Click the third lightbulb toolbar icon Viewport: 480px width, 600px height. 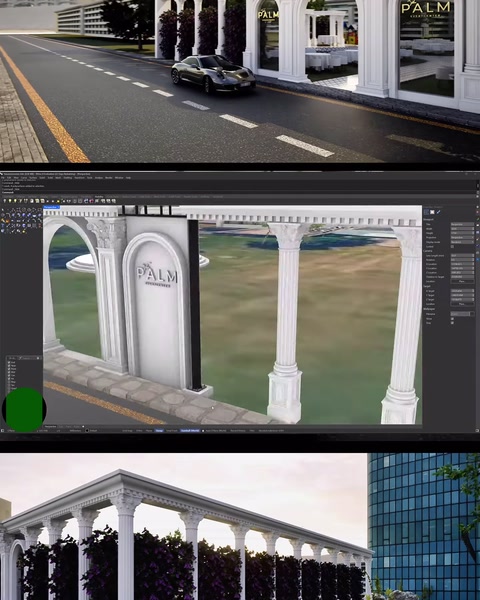pos(15,201)
